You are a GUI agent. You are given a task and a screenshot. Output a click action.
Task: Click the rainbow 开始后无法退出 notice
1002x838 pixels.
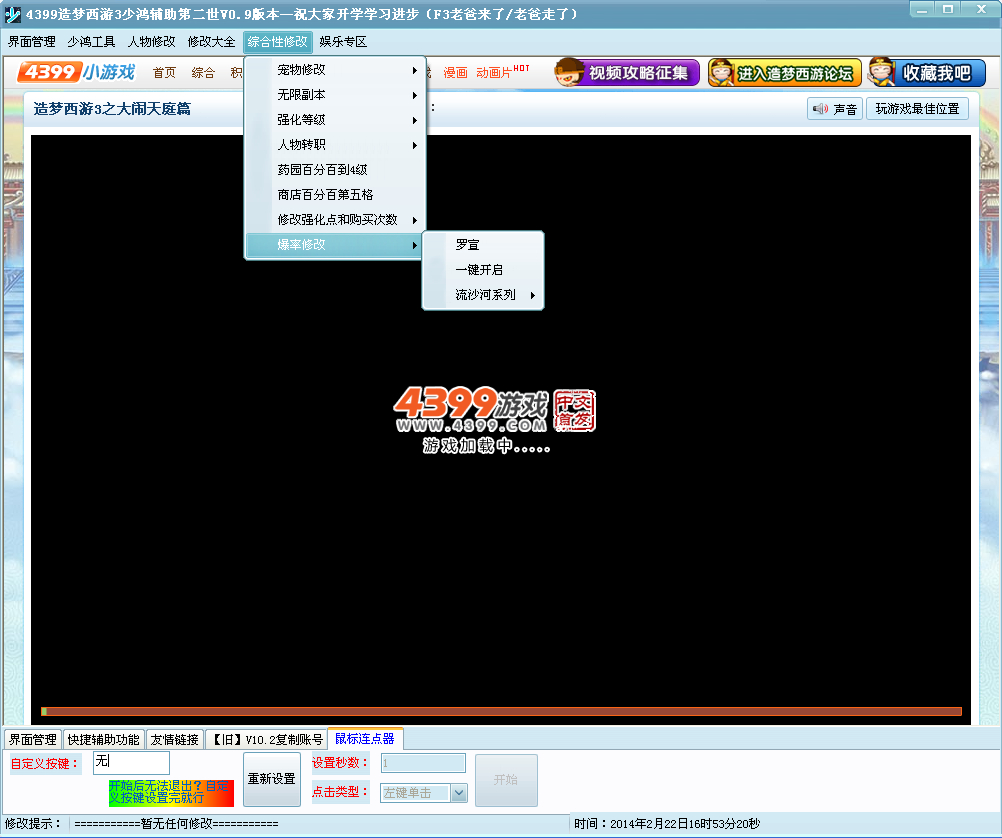[171, 793]
